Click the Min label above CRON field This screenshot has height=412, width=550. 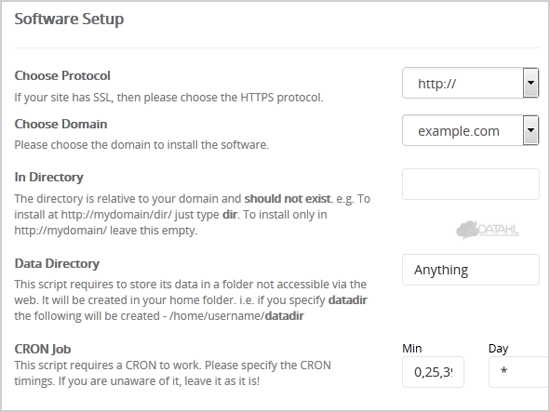412,349
